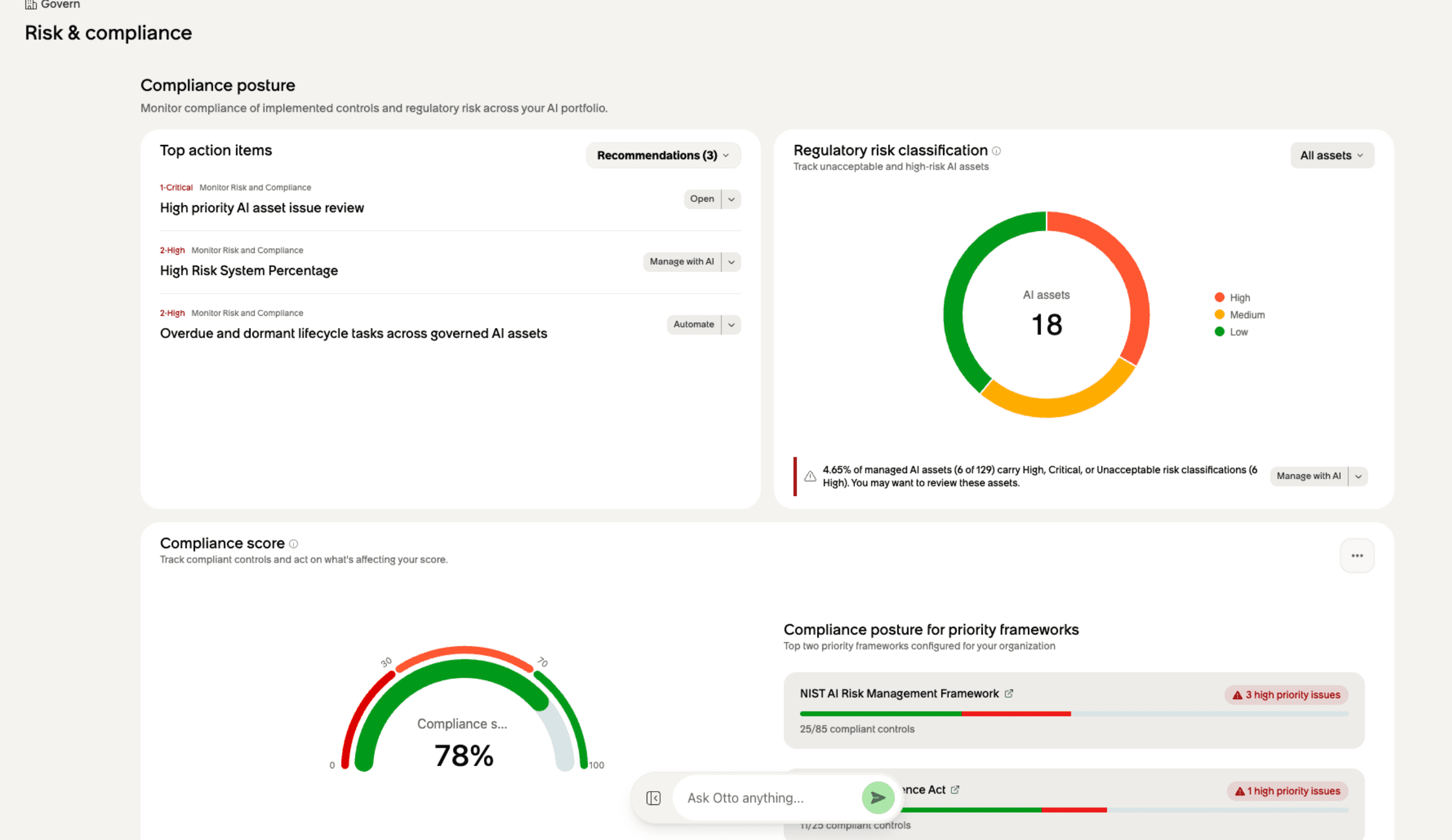Open NIST AI Risk Management Framework link
Viewport: 1452px width, 840px height.
coord(899,694)
